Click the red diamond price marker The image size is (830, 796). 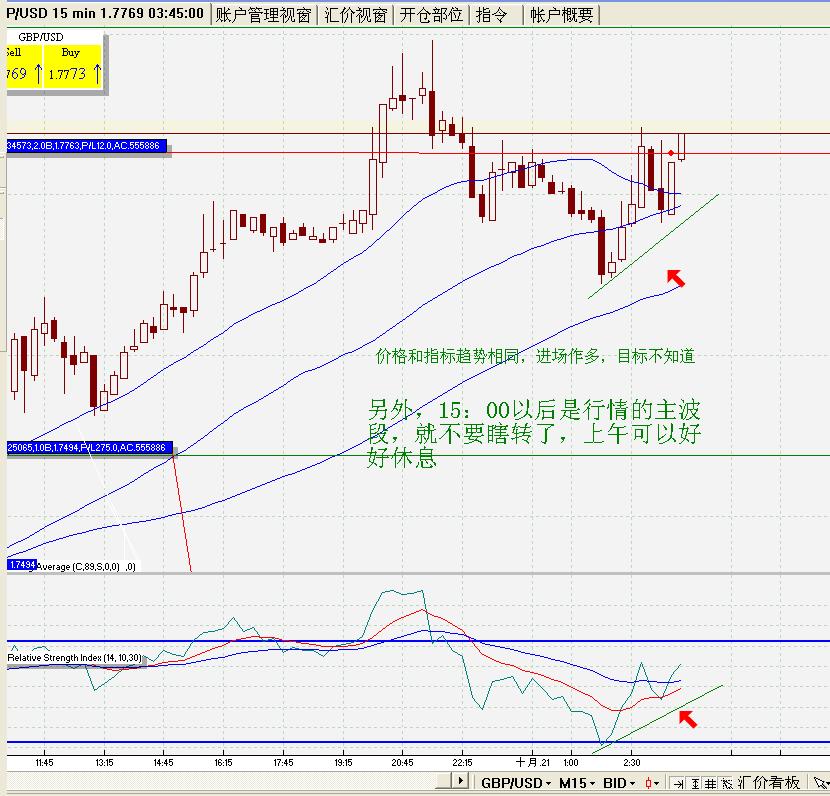coord(671,153)
